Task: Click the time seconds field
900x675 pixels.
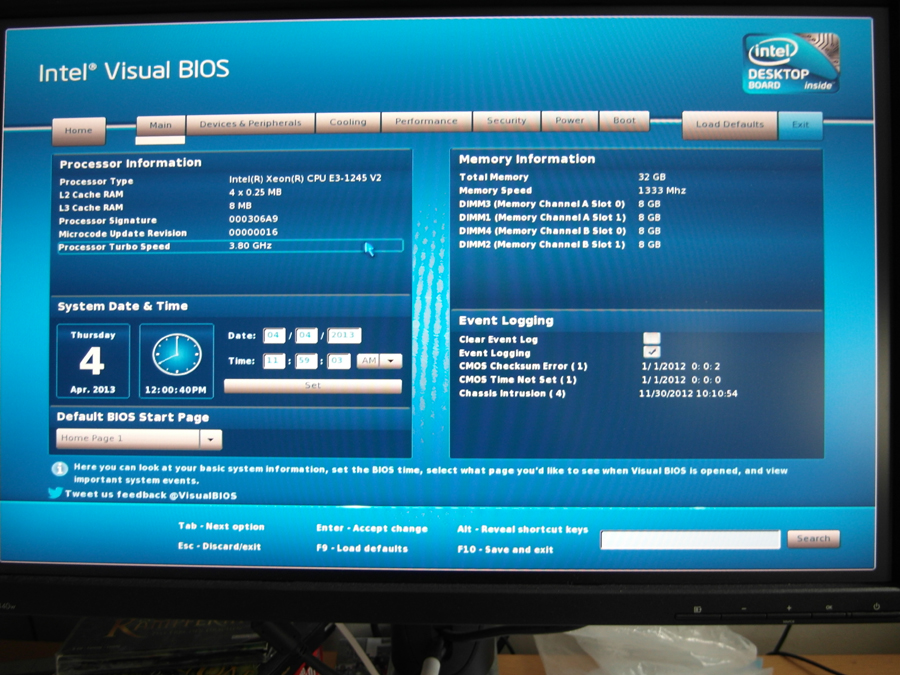Action: (x=339, y=361)
